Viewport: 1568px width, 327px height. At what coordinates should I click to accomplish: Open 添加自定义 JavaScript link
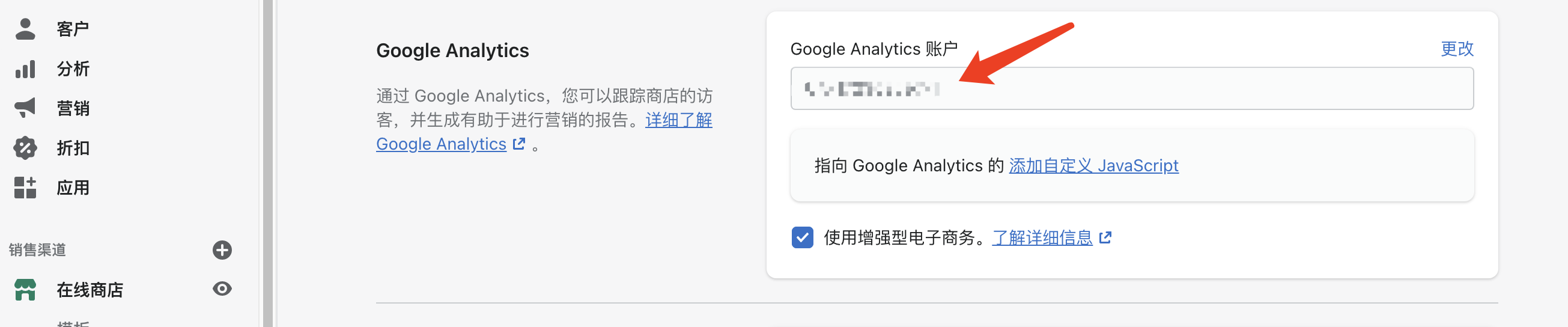click(x=1093, y=166)
